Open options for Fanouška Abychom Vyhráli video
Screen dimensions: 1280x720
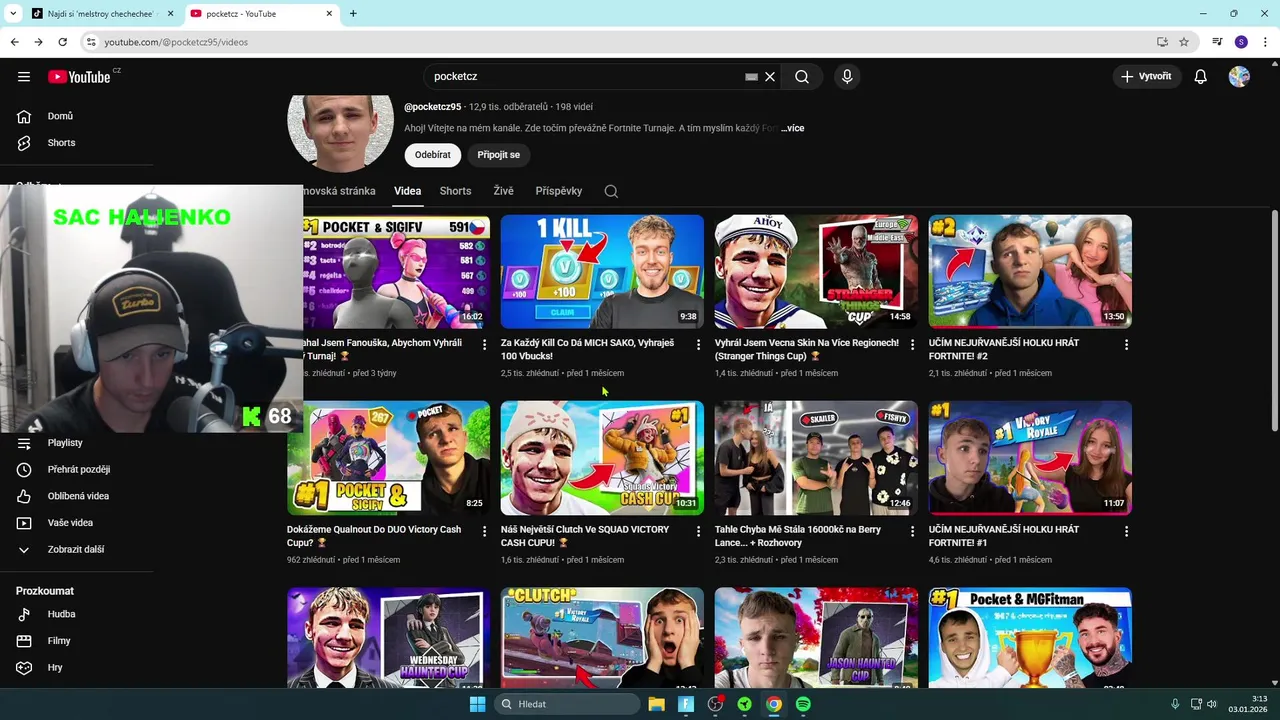[484, 345]
